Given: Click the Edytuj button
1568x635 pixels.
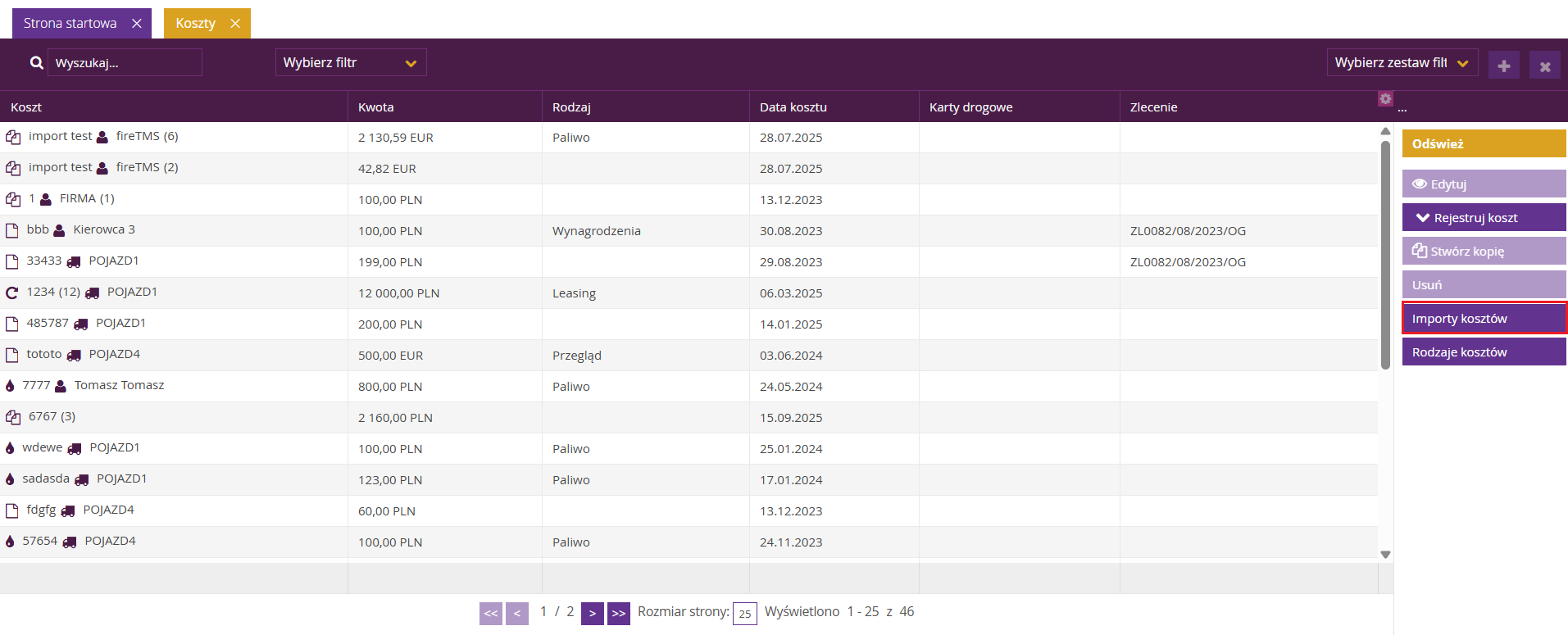Looking at the screenshot, I should coord(1484,184).
